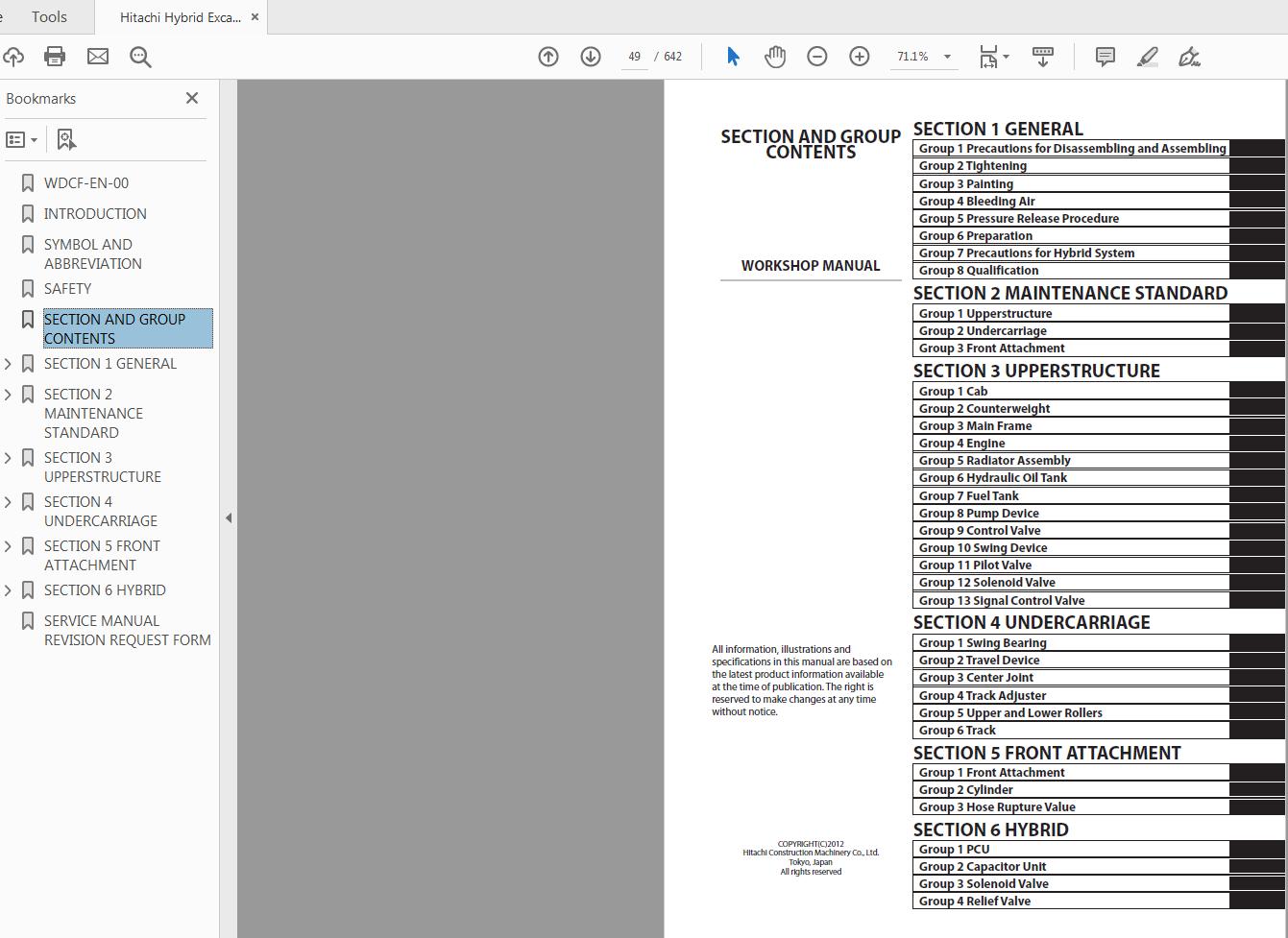Open SERVICE MANUAL REVISION REQUEST FORM bookmark
Screen dimensions: 1288x938
pyautogui.click(x=128, y=631)
